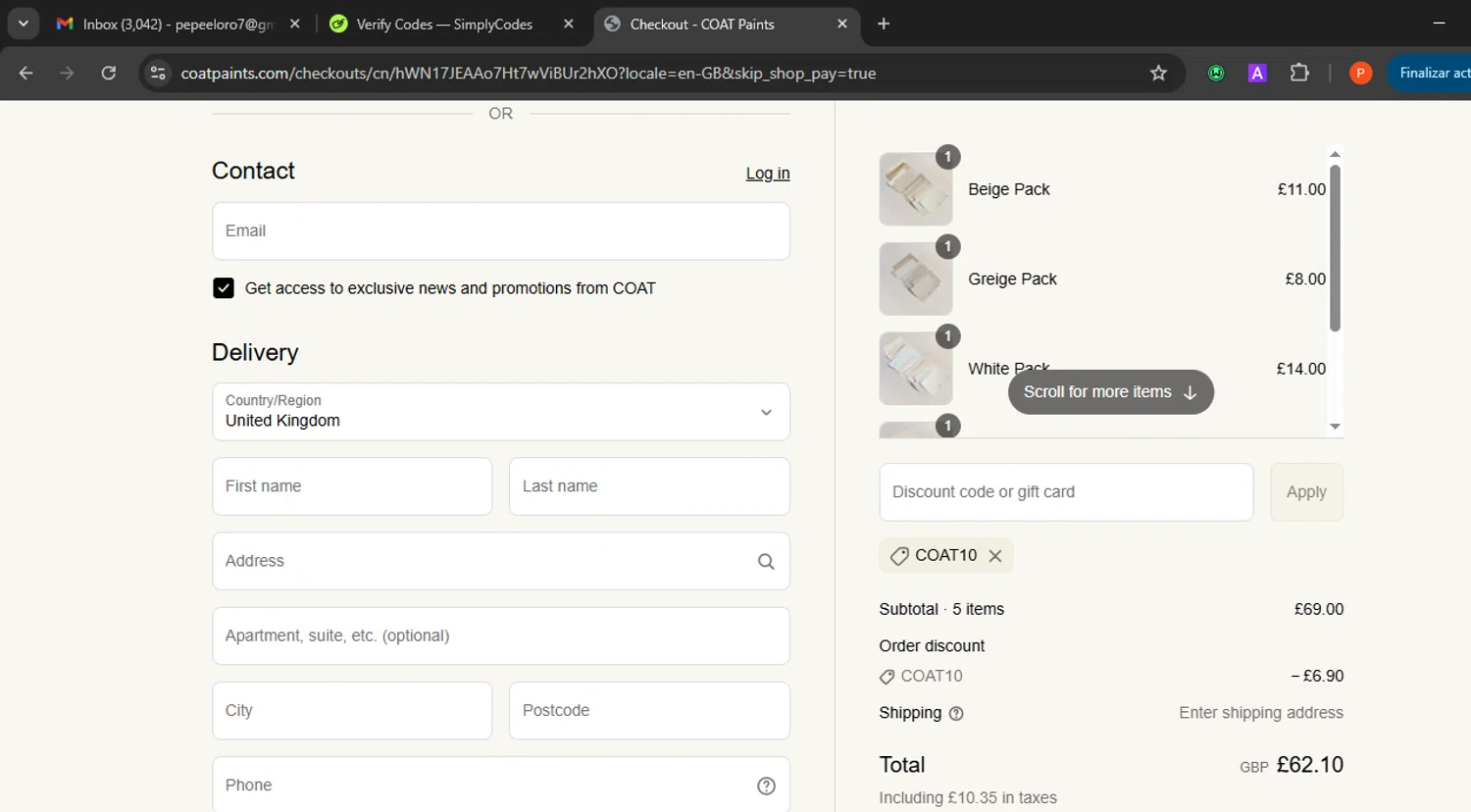Click the address bar URL

(529, 74)
